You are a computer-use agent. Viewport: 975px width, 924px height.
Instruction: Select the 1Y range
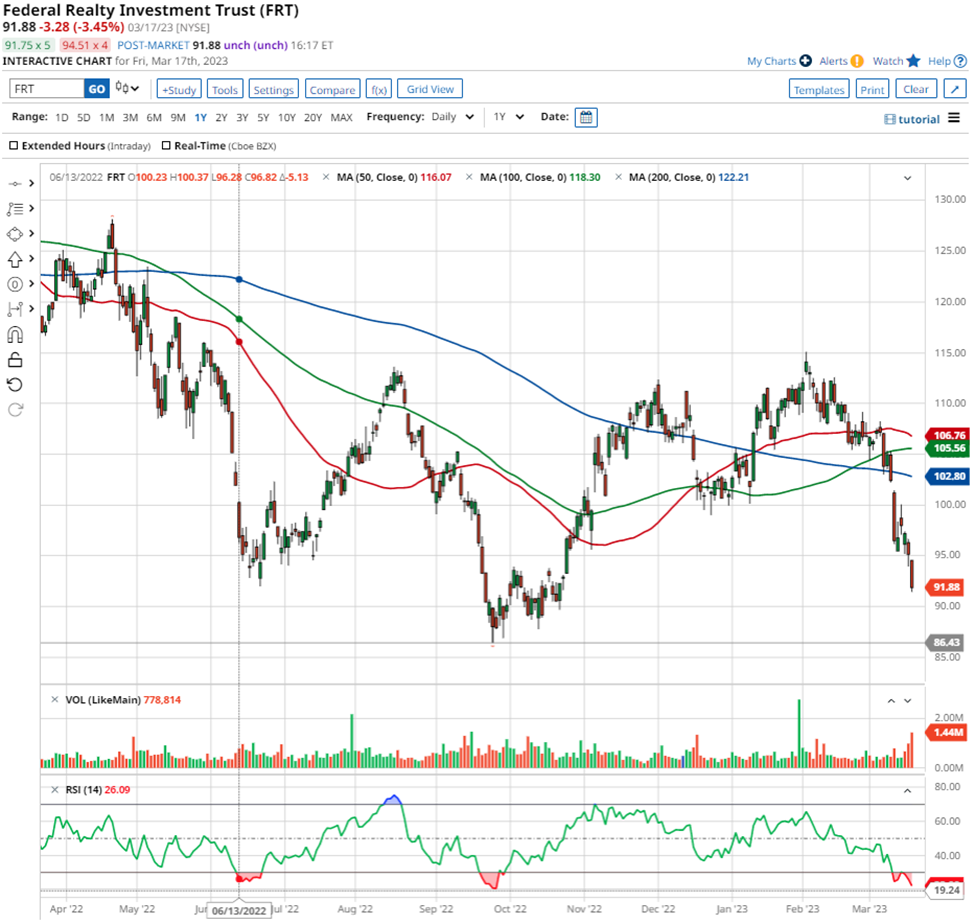[200, 118]
